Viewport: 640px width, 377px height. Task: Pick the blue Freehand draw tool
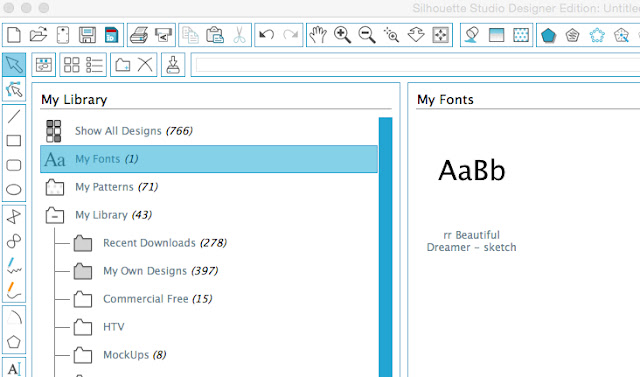14,266
